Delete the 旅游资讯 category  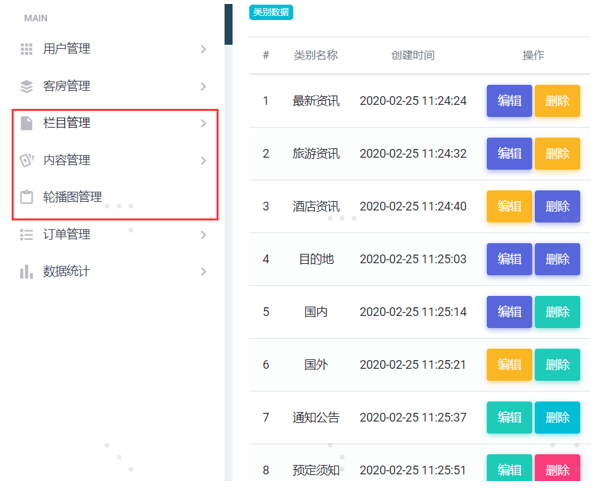click(x=557, y=154)
